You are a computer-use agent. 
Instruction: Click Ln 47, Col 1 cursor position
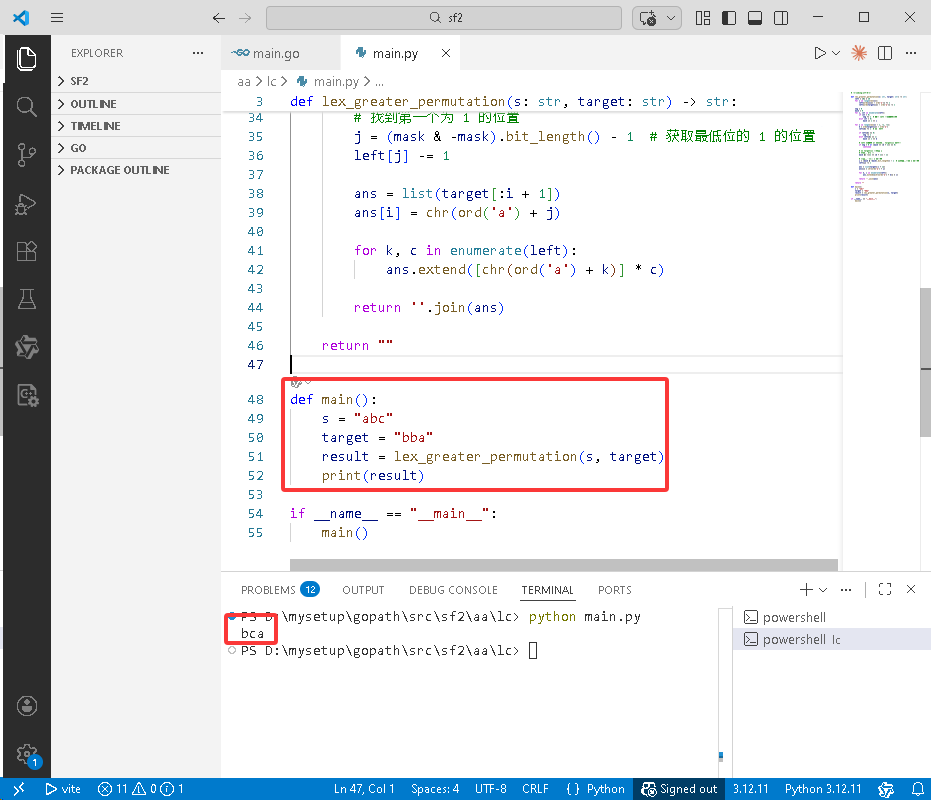coord(364,789)
